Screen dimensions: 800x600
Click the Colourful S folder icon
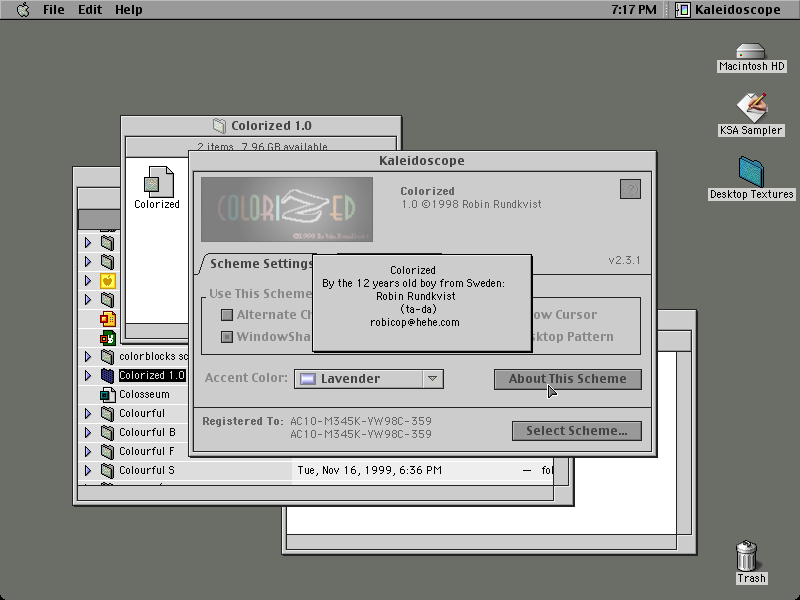point(108,470)
